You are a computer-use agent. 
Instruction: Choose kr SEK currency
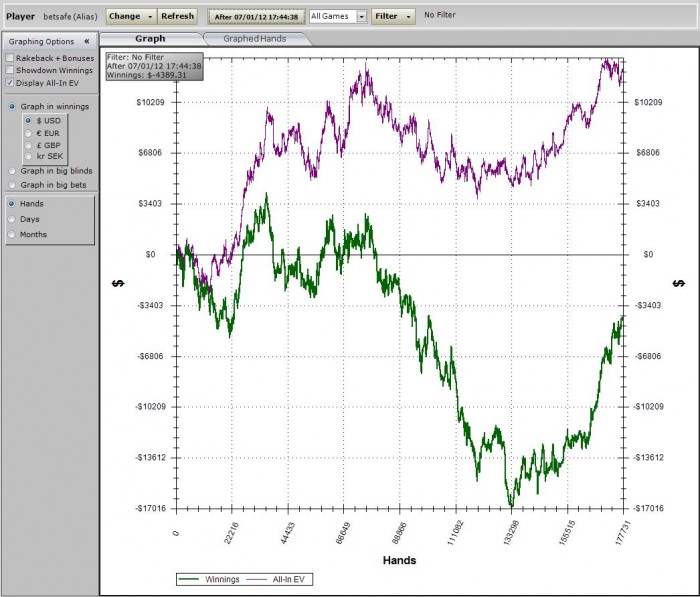tap(28, 156)
